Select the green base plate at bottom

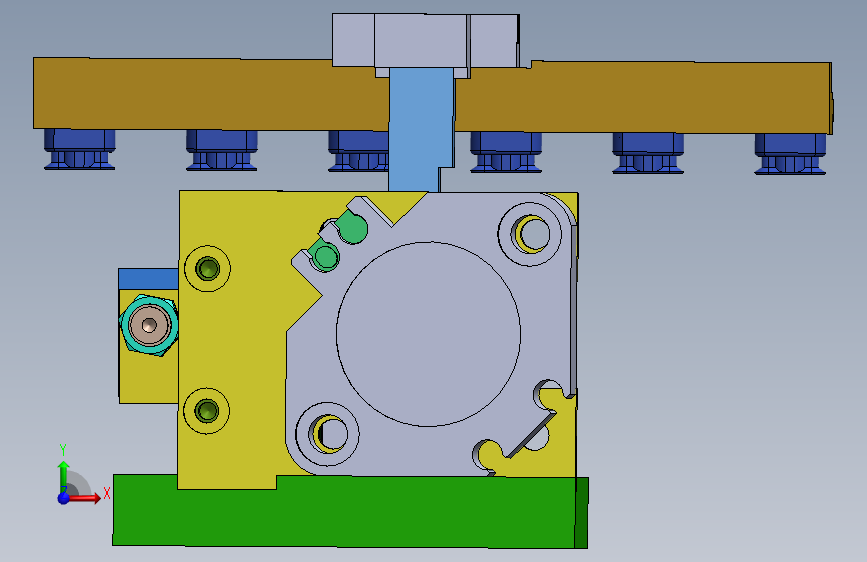350,513
